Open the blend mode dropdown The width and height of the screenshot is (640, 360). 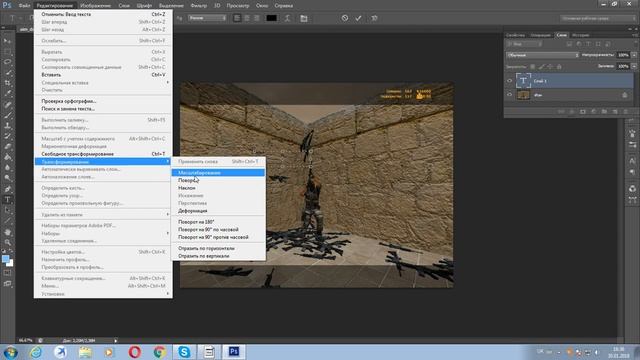pos(542,55)
